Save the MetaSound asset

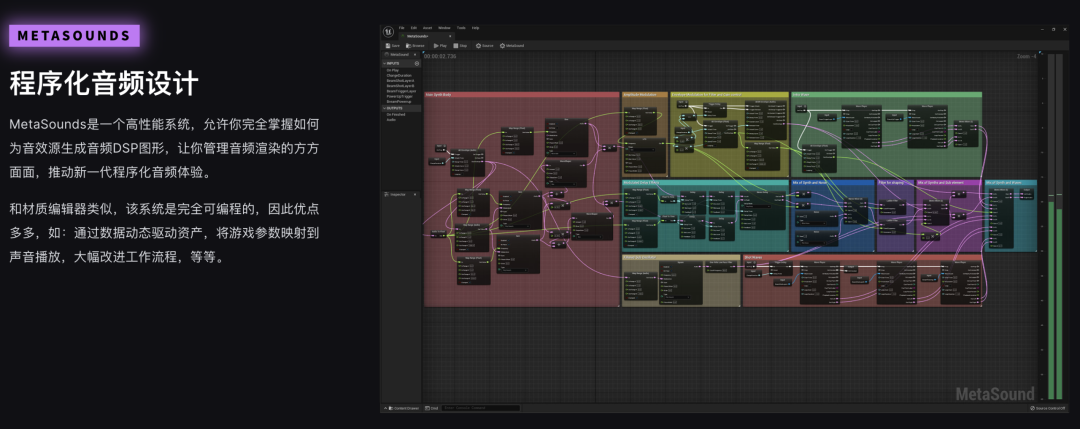393,45
